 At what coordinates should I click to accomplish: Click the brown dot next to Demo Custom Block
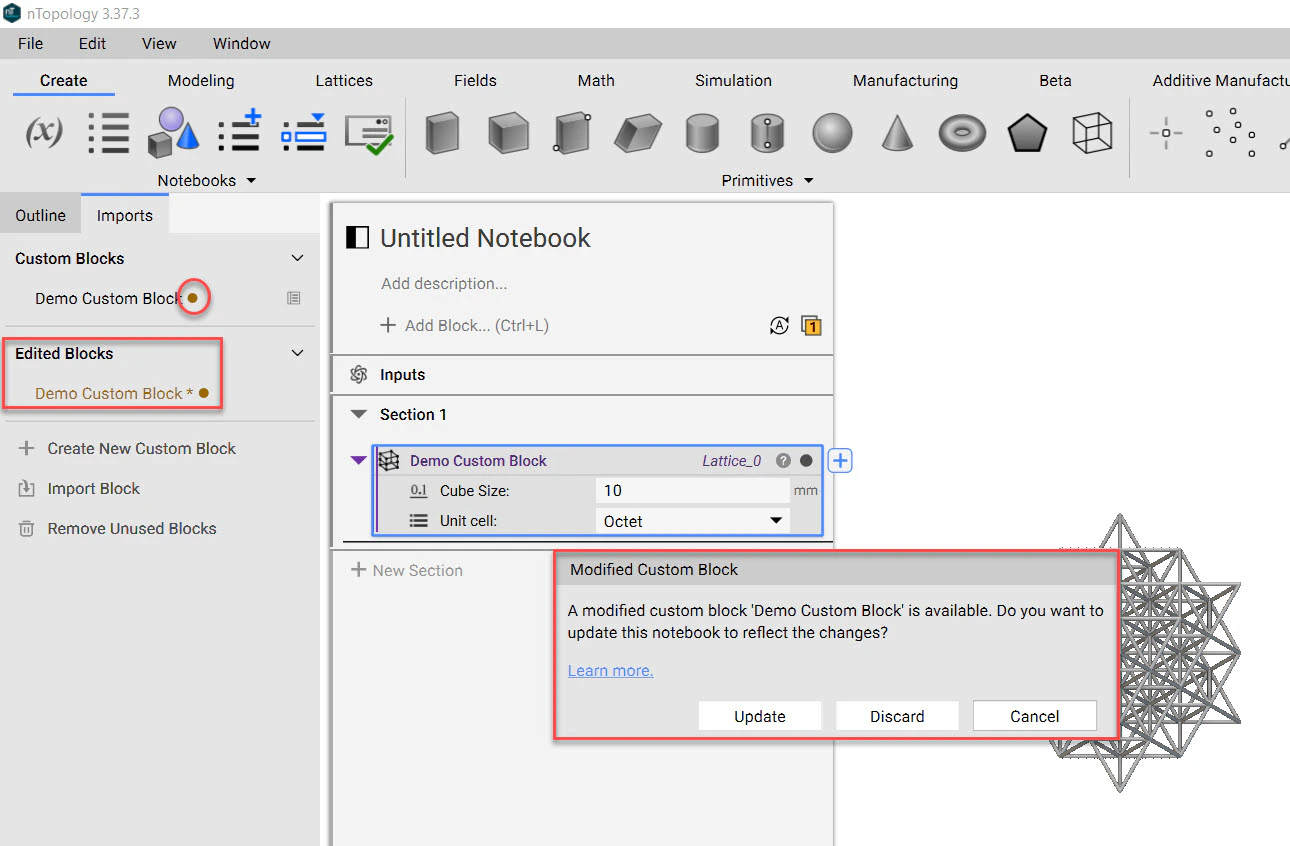pos(193,298)
